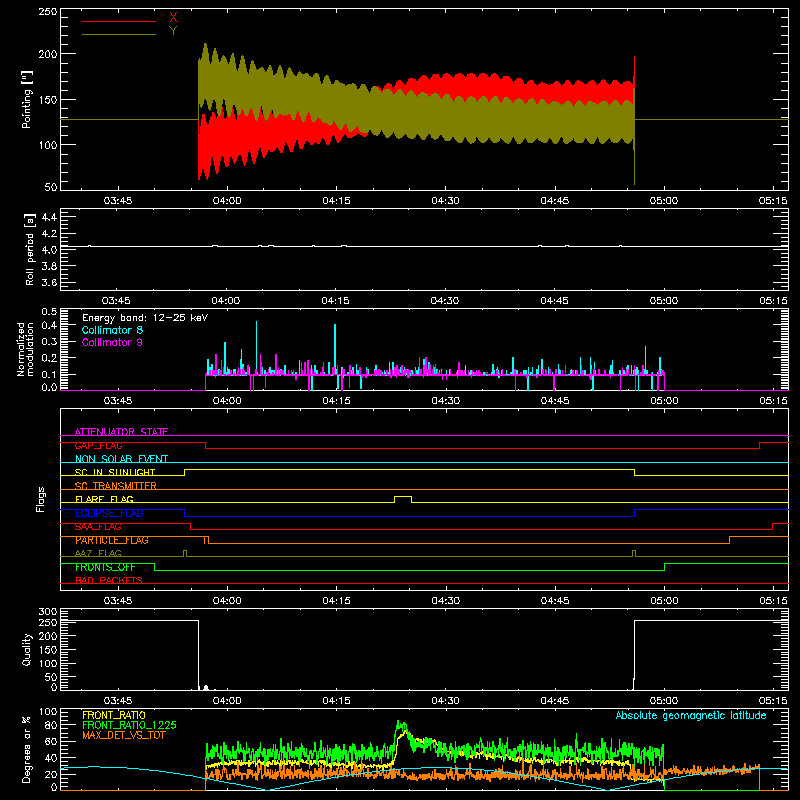Click the 4.4 tick on Roll period axis
The image size is (800, 800).
pos(49,217)
